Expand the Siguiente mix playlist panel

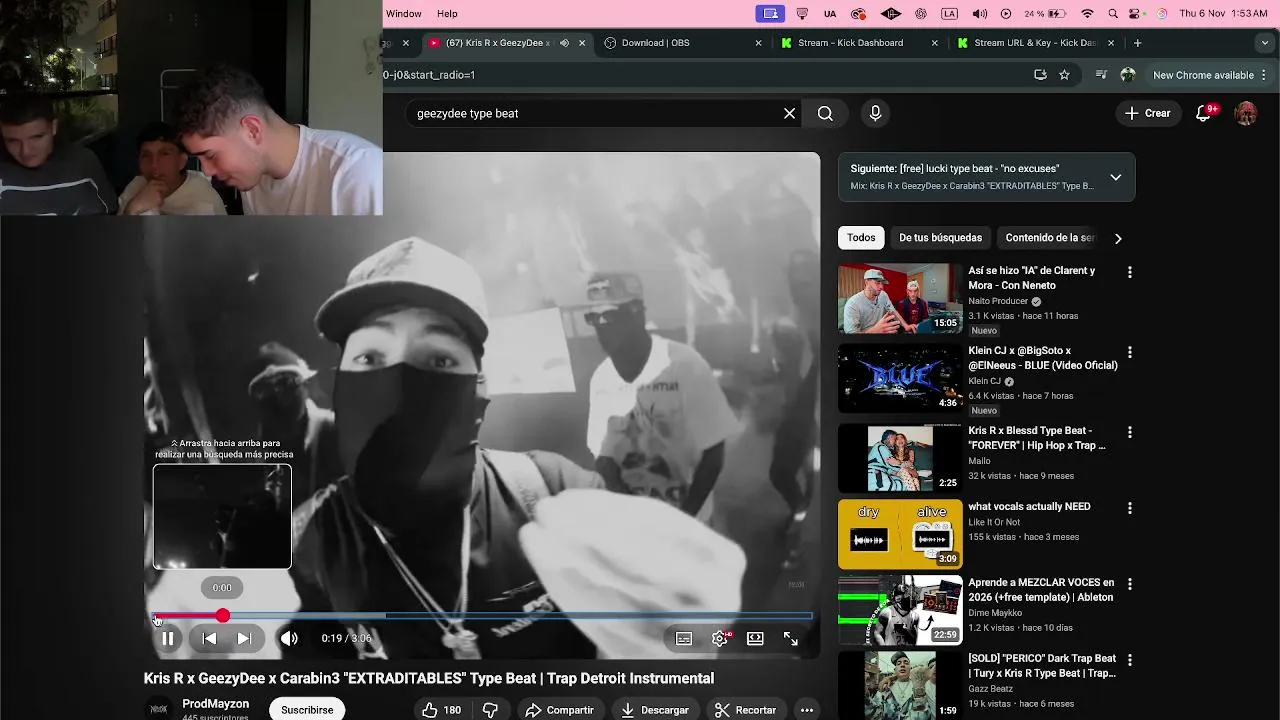coord(1116,177)
